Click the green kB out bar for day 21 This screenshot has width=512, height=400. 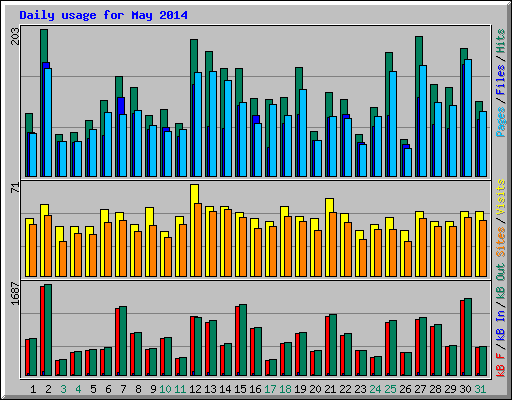(x=333, y=345)
